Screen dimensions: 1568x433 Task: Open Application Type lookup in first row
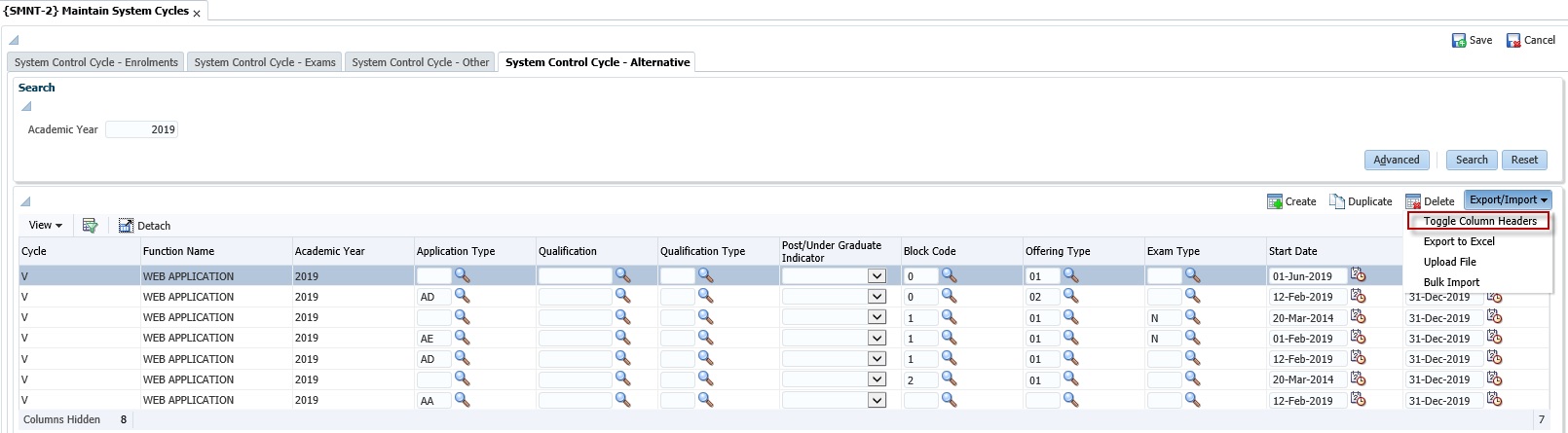pyautogui.click(x=463, y=275)
